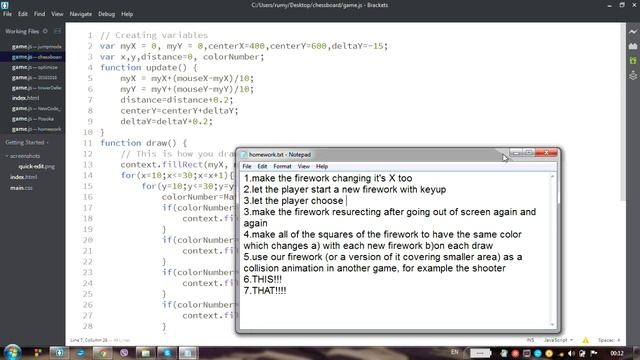
Task: Toggle INS insert mode in the status bar
Action: (x=530, y=340)
